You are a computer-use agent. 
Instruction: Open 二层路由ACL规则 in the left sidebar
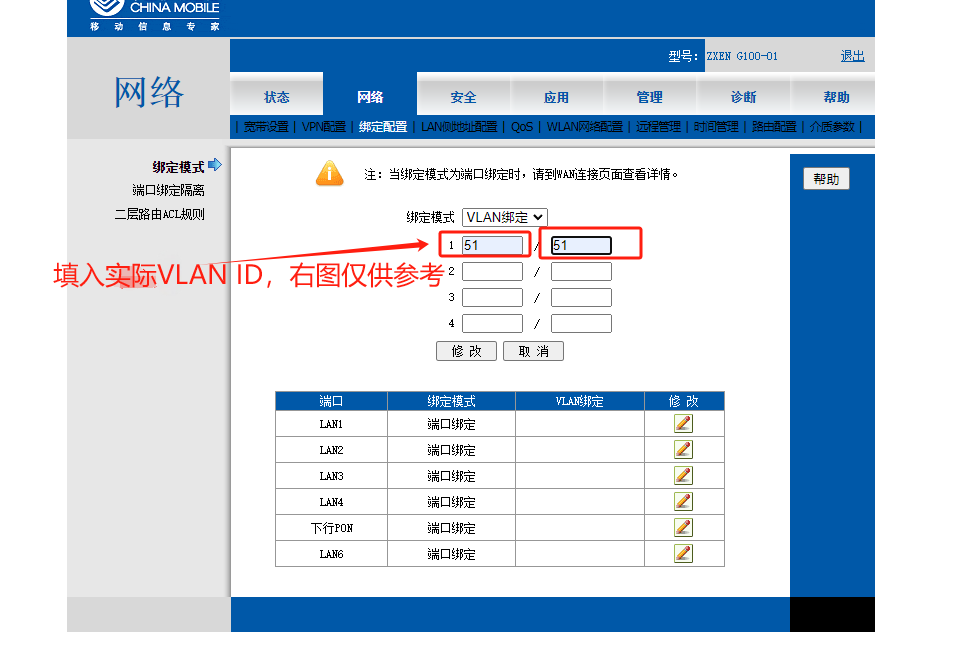tap(159, 214)
